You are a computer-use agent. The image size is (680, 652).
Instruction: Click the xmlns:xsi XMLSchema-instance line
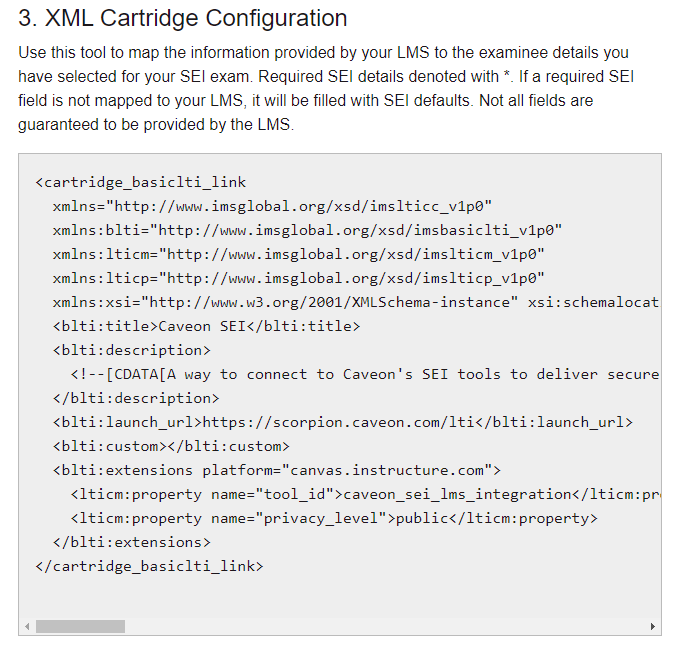click(356, 302)
